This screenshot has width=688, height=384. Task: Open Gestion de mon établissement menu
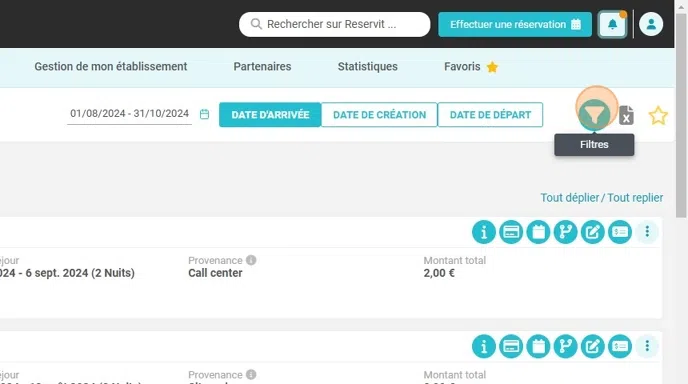coord(111,67)
